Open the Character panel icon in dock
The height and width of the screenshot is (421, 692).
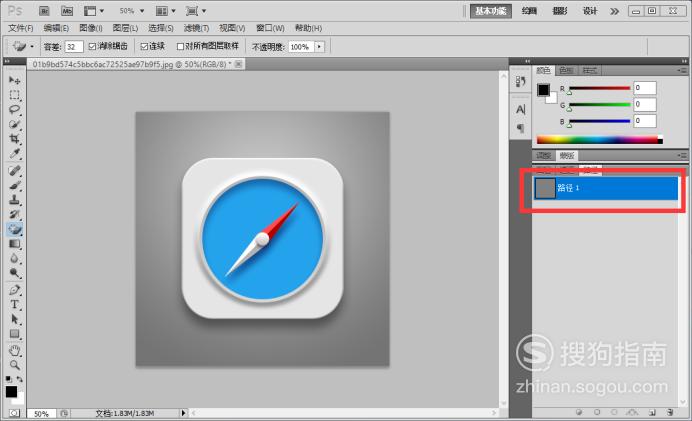(520, 109)
